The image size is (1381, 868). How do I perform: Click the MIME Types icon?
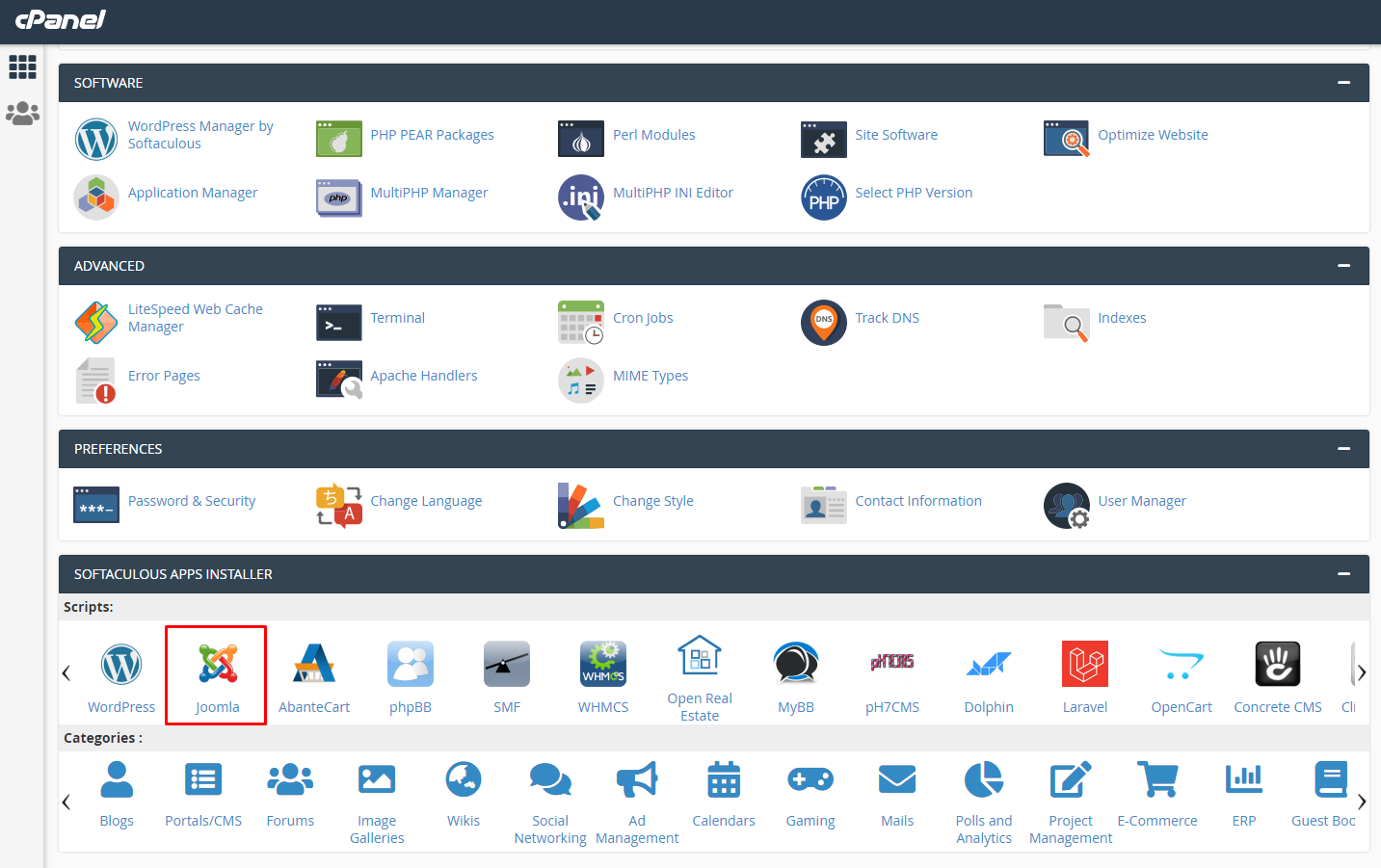coord(581,381)
